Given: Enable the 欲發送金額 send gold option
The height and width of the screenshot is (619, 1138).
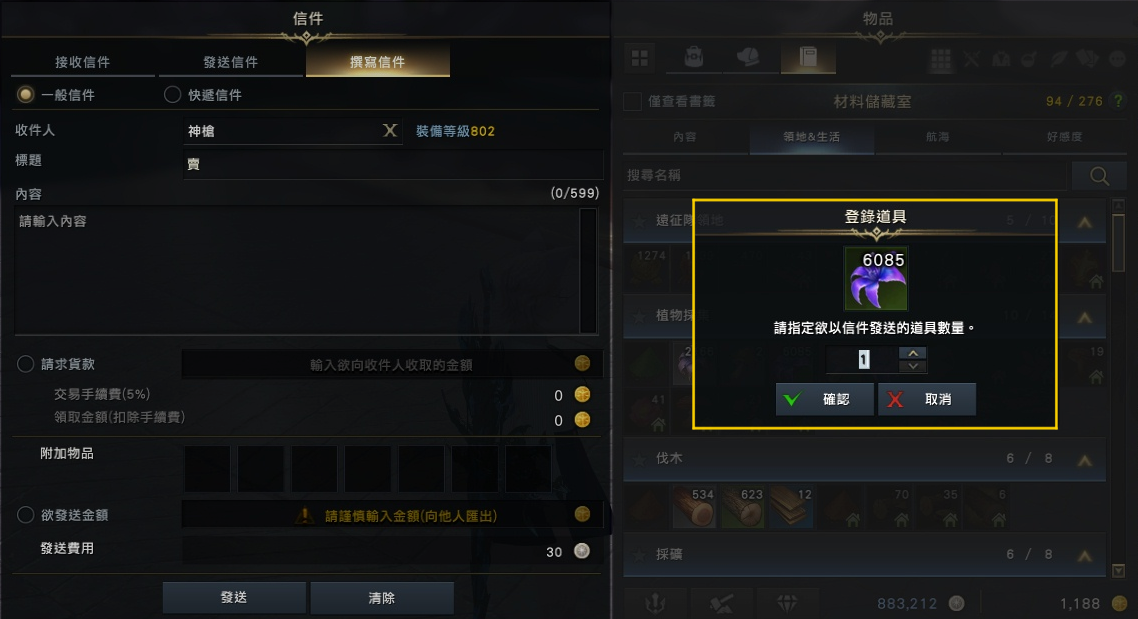Looking at the screenshot, I should pos(25,515).
